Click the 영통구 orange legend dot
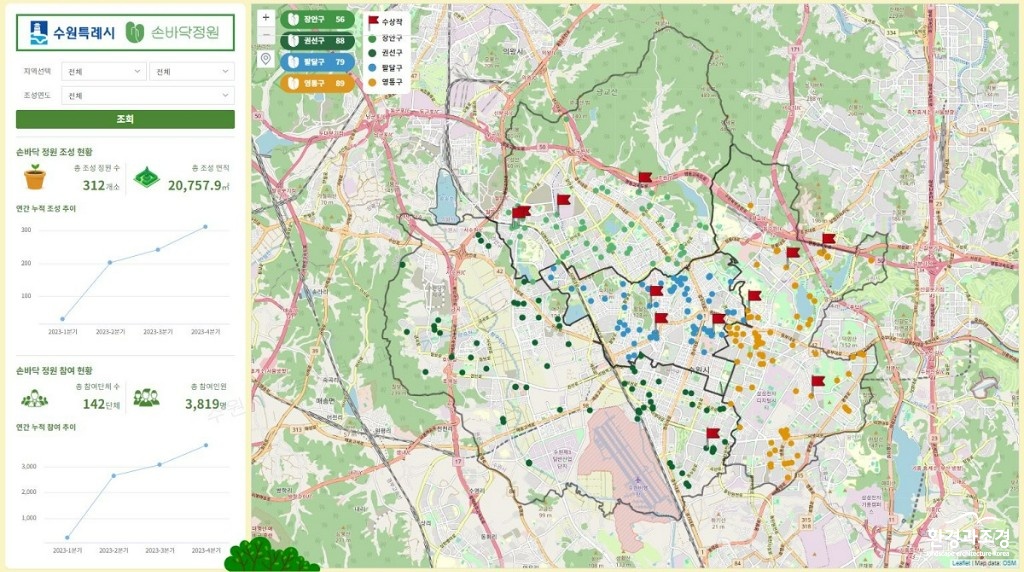The image size is (1024, 572). (x=372, y=82)
